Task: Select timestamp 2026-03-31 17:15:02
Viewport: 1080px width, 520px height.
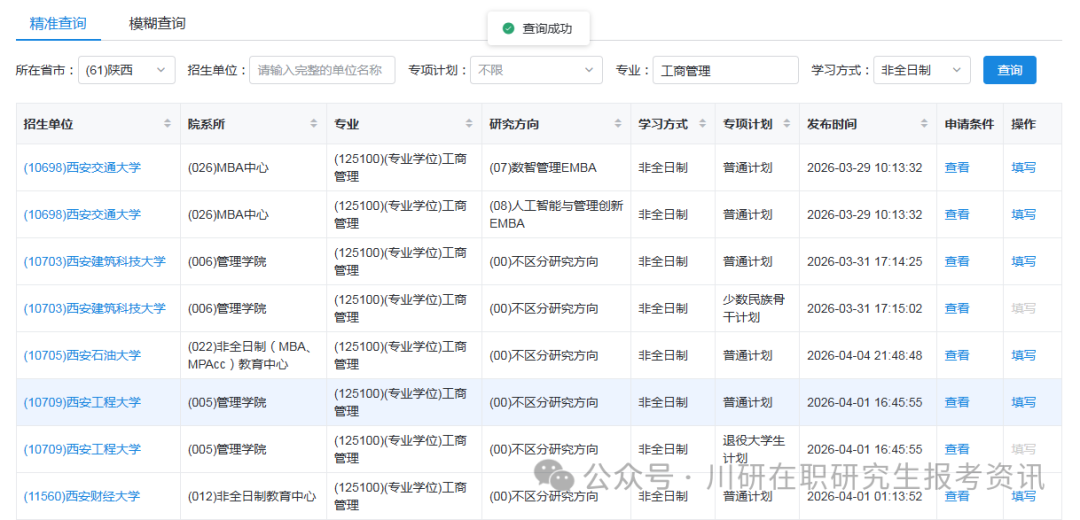Action: pos(864,309)
